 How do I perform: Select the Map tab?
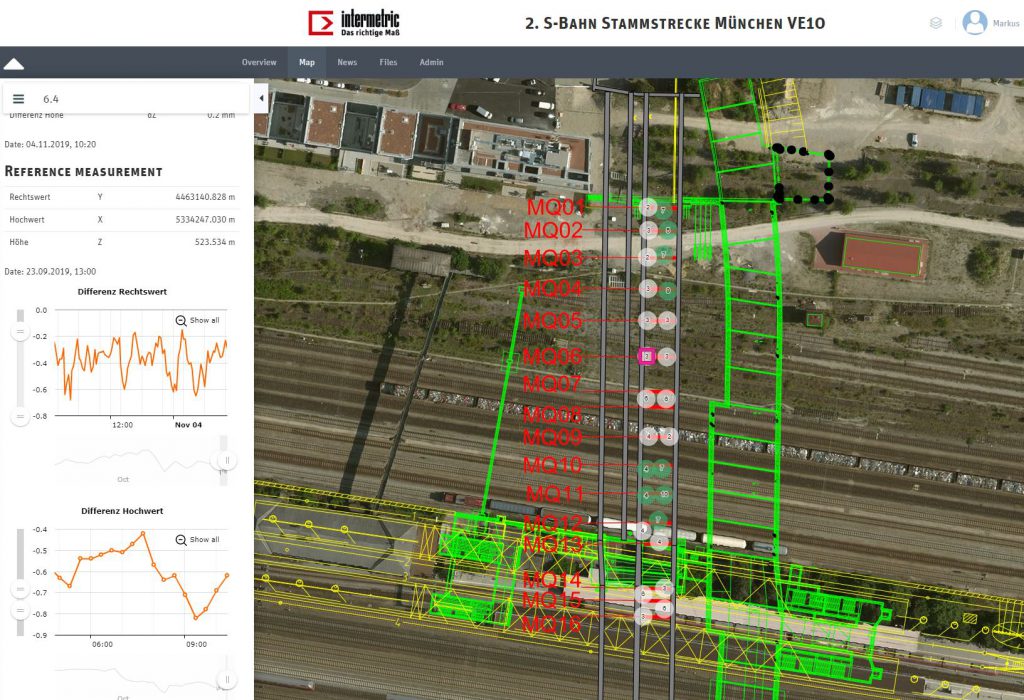pos(306,62)
